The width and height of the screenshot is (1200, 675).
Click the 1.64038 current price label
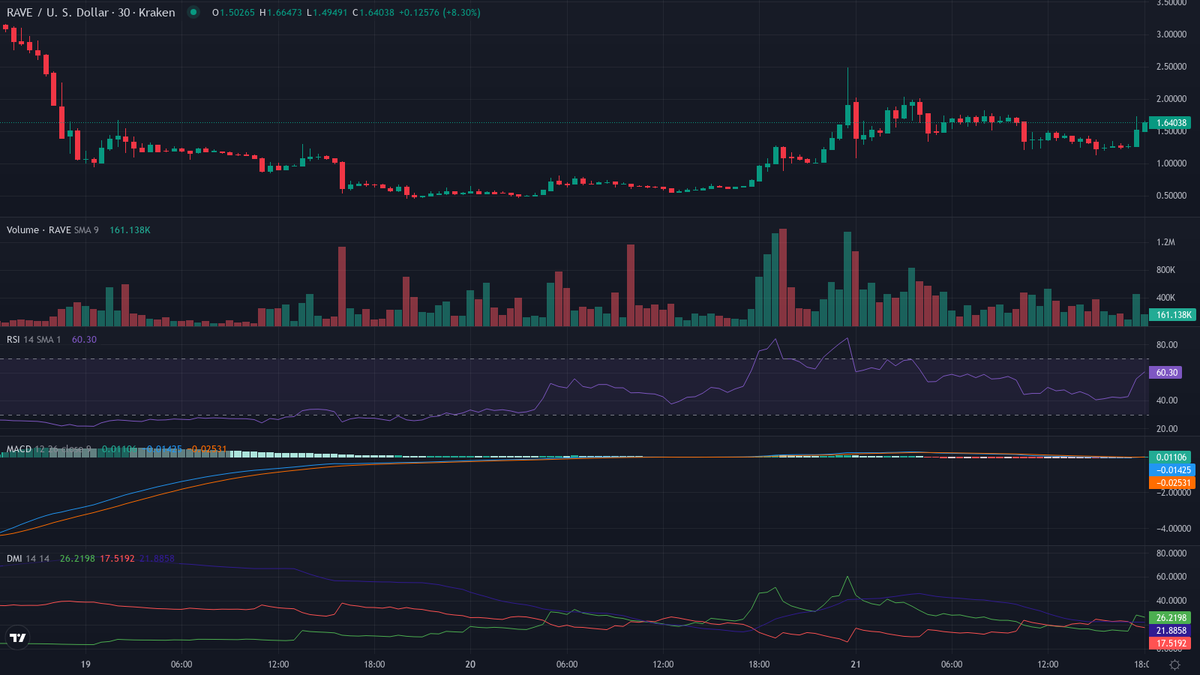(x=1171, y=123)
